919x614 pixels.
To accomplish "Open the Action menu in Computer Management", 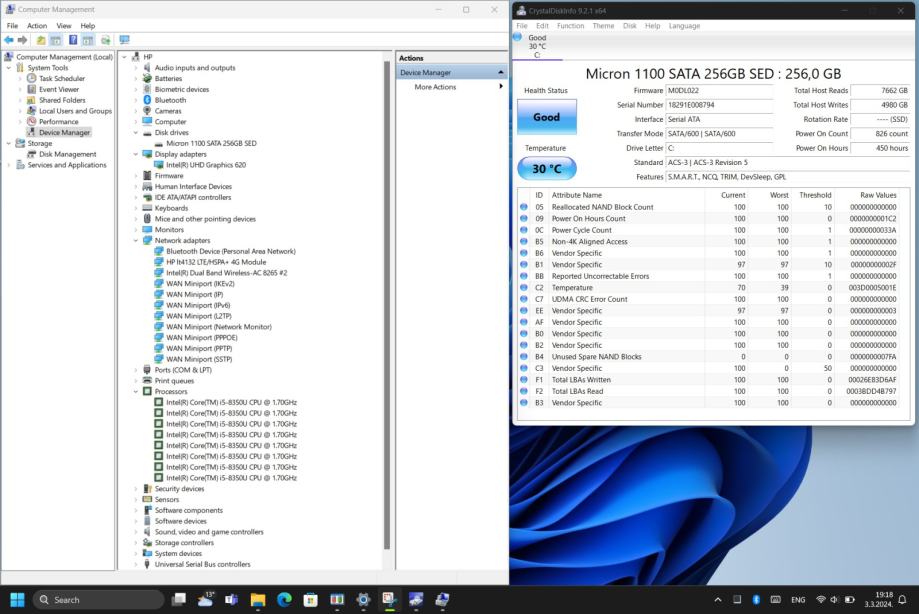I will pos(37,25).
